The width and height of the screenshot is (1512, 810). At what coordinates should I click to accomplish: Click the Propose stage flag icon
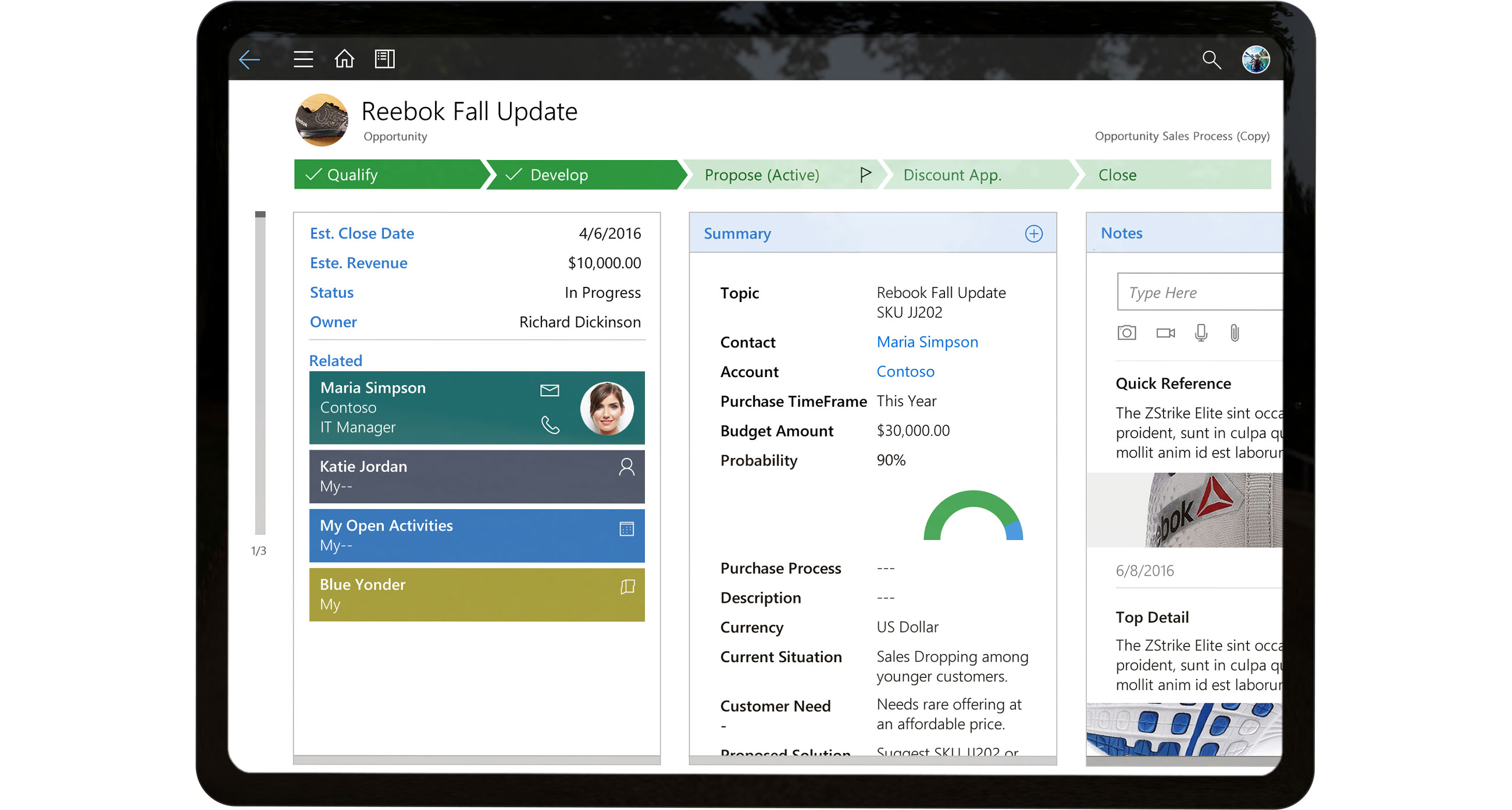(865, 175)
